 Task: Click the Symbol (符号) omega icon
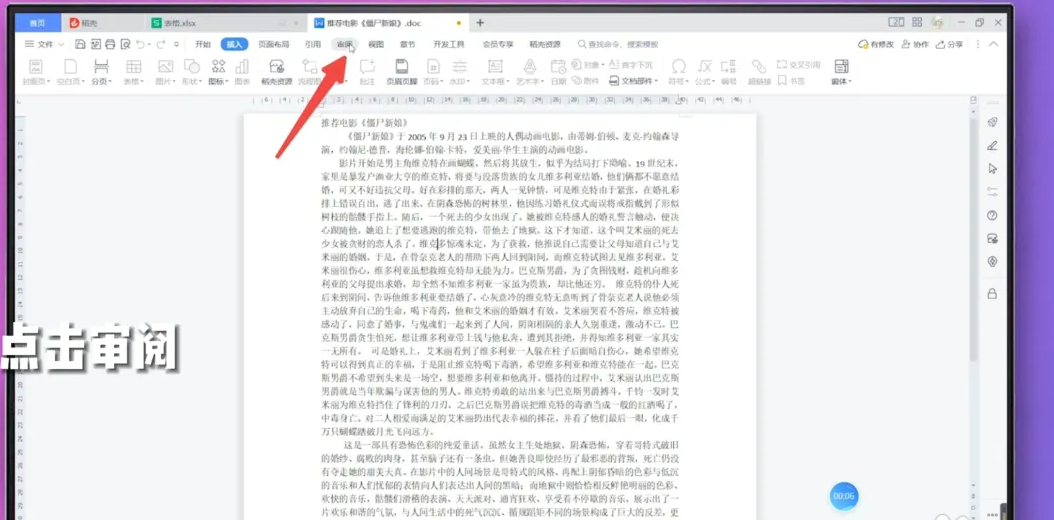[679, 67]
